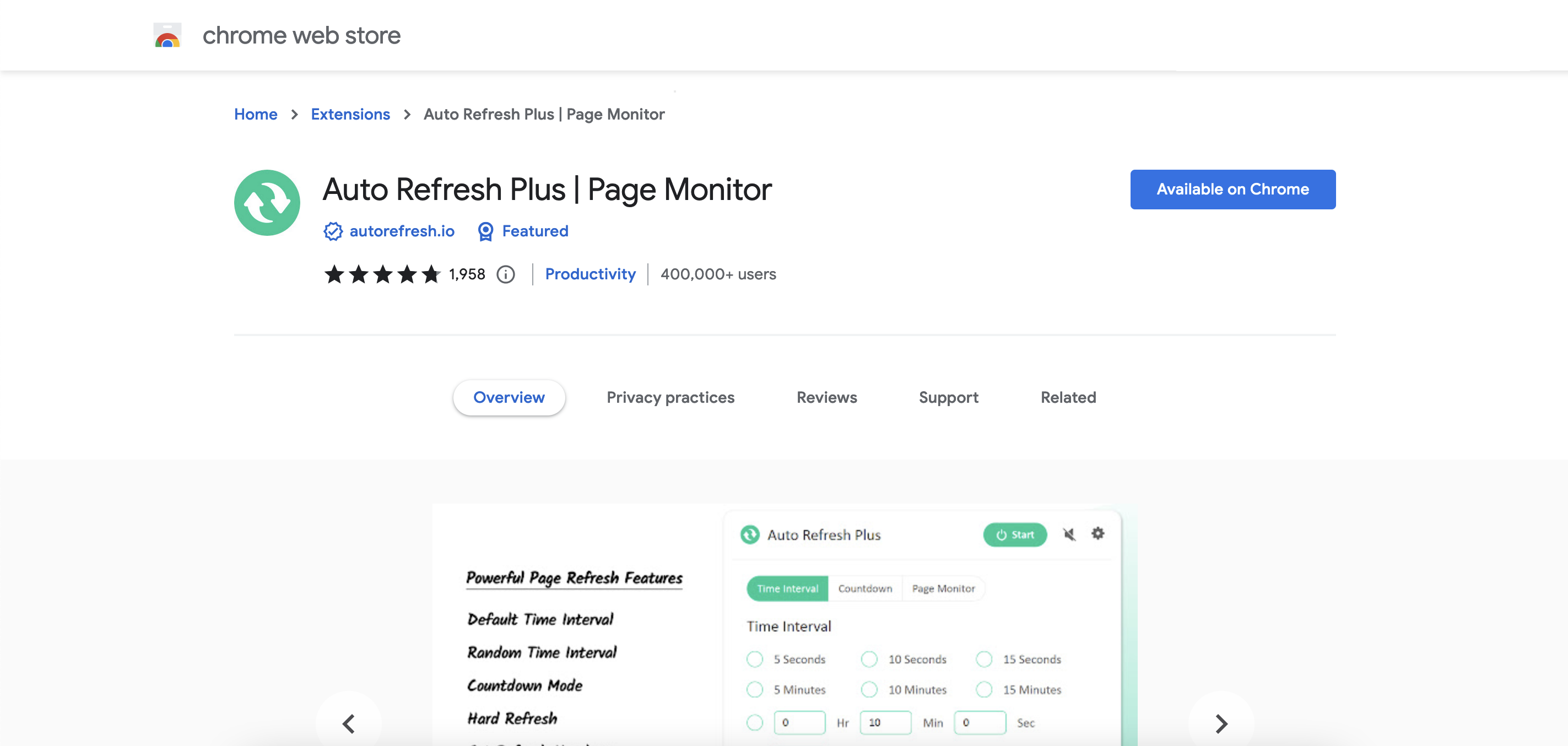Click the 'Powerful Page Refresh Features' heading

(x=574, y=578)
